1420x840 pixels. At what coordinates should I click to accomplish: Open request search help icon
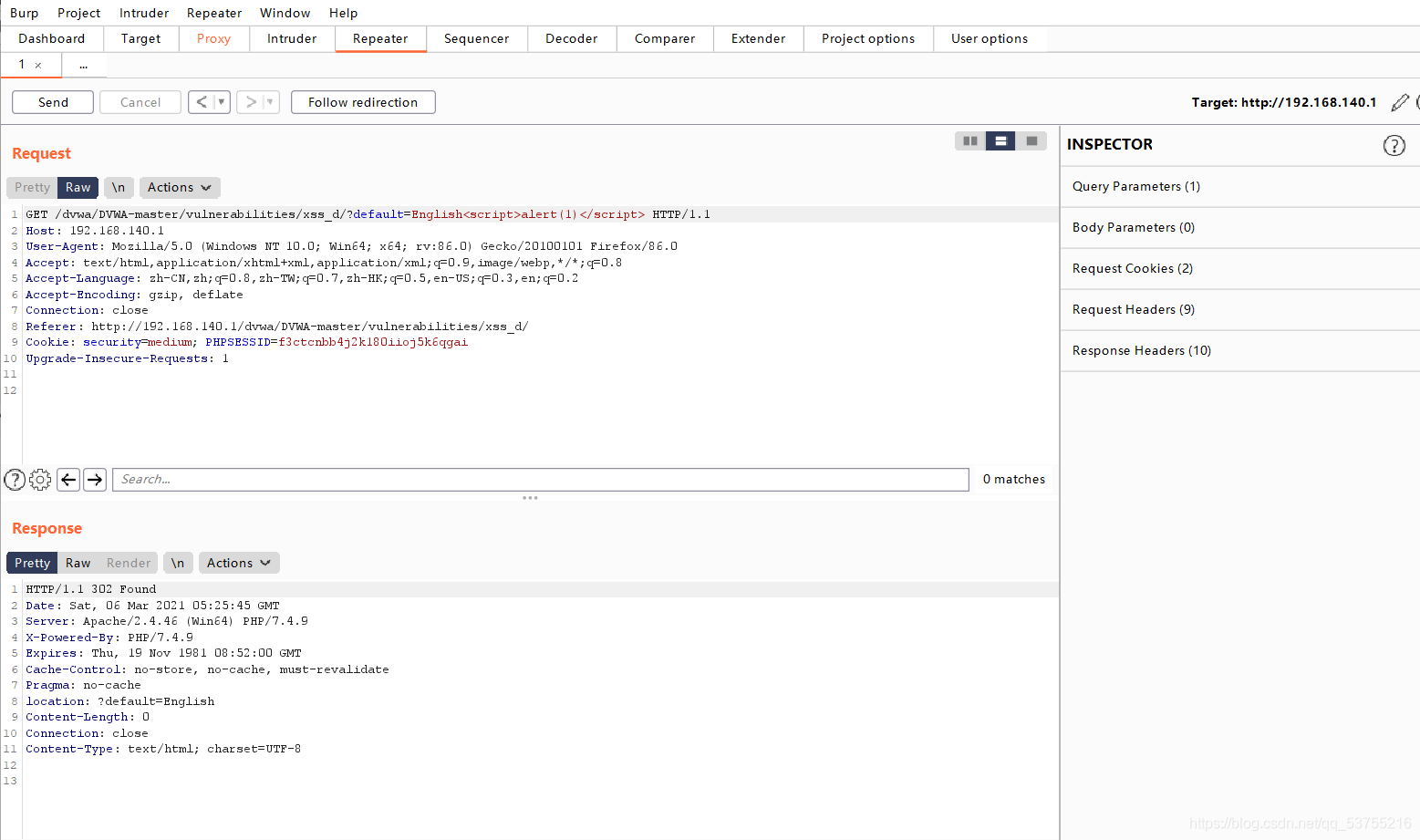(15, 480)
